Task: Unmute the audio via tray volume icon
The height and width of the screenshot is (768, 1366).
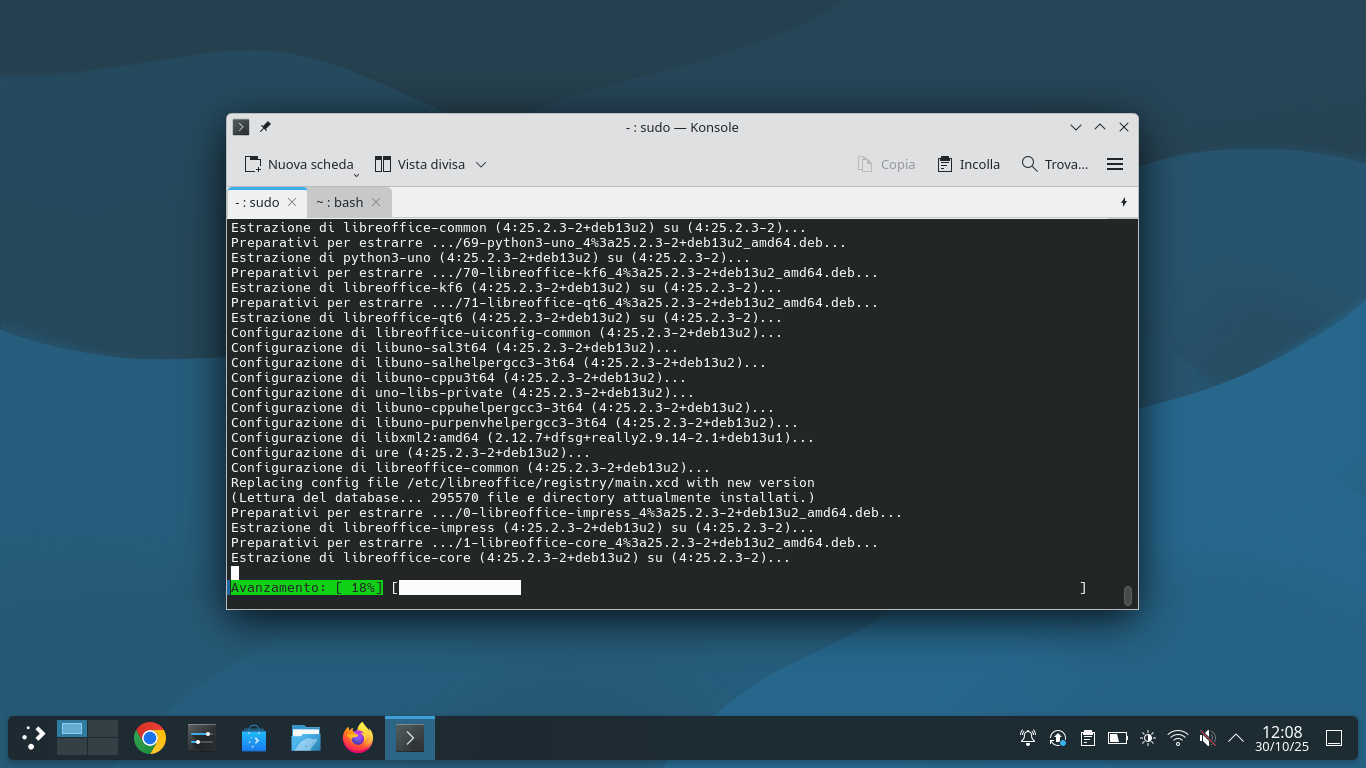Action: pyautogui.click(x=1207, y=737)
